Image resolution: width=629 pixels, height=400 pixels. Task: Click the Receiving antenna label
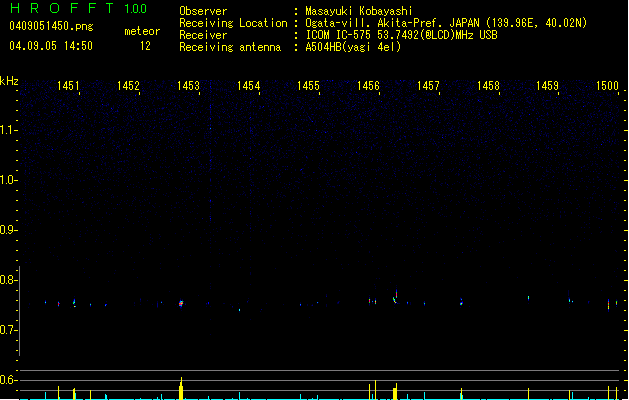pyautogui.click(x=230, y=47)
